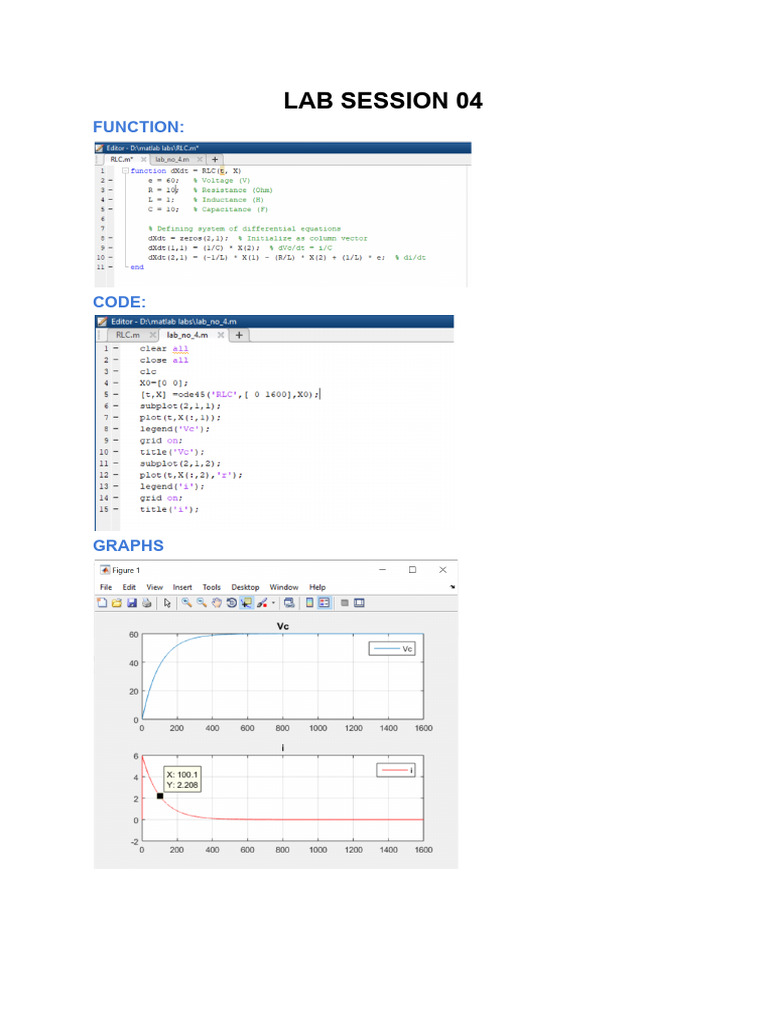Image resolution: width=768 pixels, height=1024 pixels.
Task: Collapse the function code fold in RLC.m
Action: pyautogui.click(x=125, y=171)
